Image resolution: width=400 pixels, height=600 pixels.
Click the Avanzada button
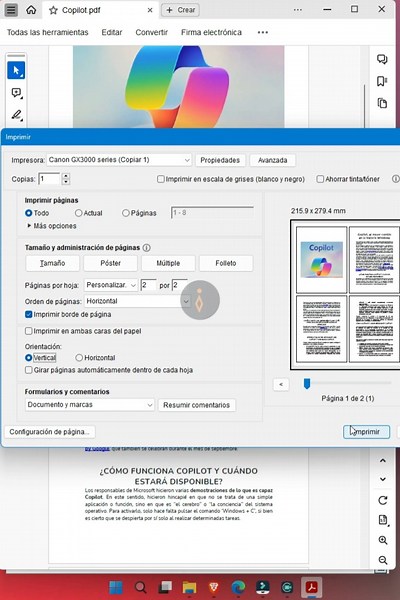pos(273,160)
